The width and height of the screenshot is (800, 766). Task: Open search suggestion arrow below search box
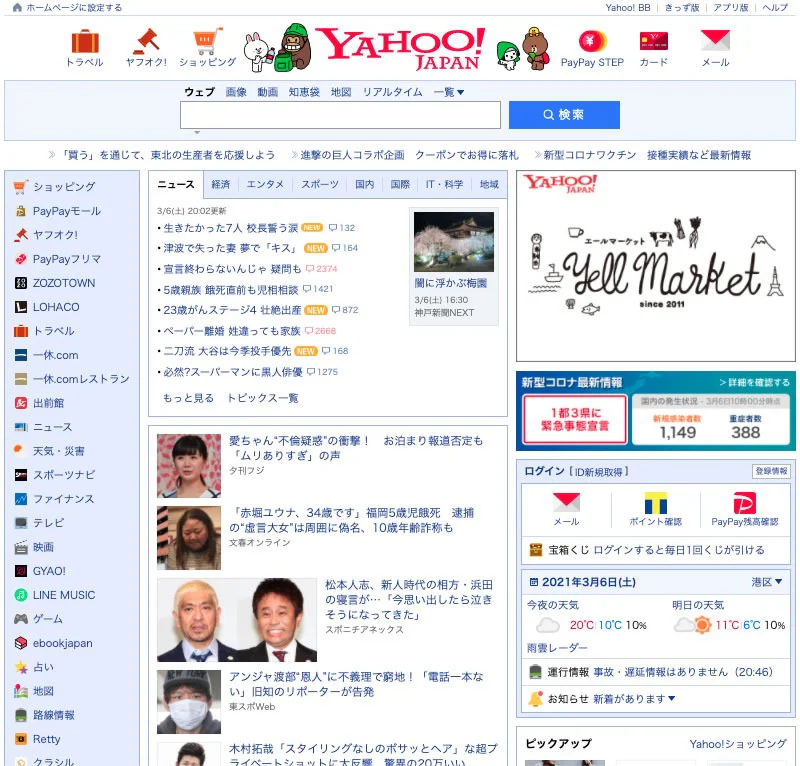pos(197,132)
